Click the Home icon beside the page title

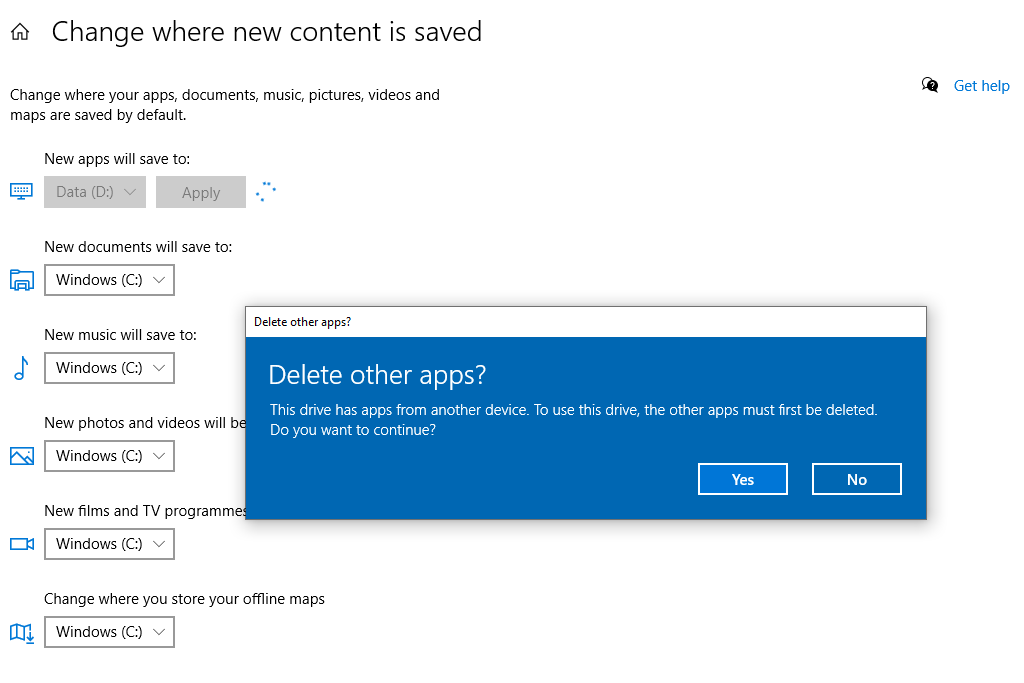20,32
